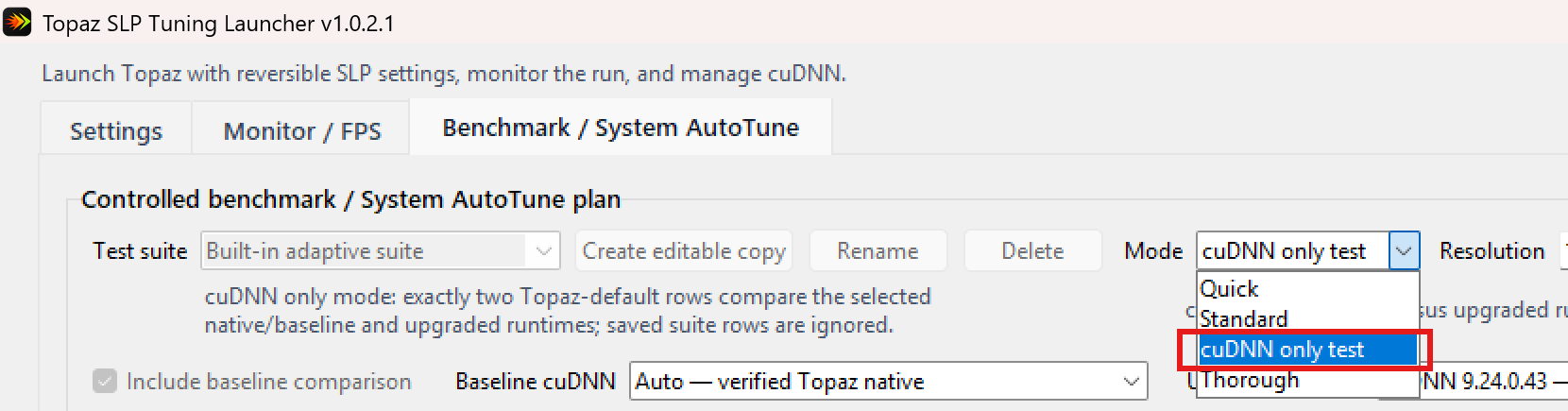Viewport: 1568px width, 411px height.
Task: Click the Rename button
Action: tap(878, 251)
